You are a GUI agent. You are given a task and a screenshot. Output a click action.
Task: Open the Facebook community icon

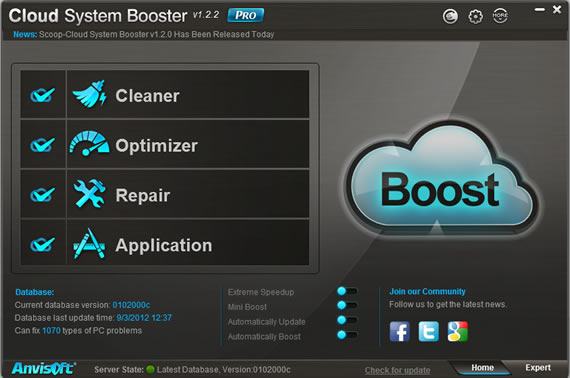coord(400,331)
